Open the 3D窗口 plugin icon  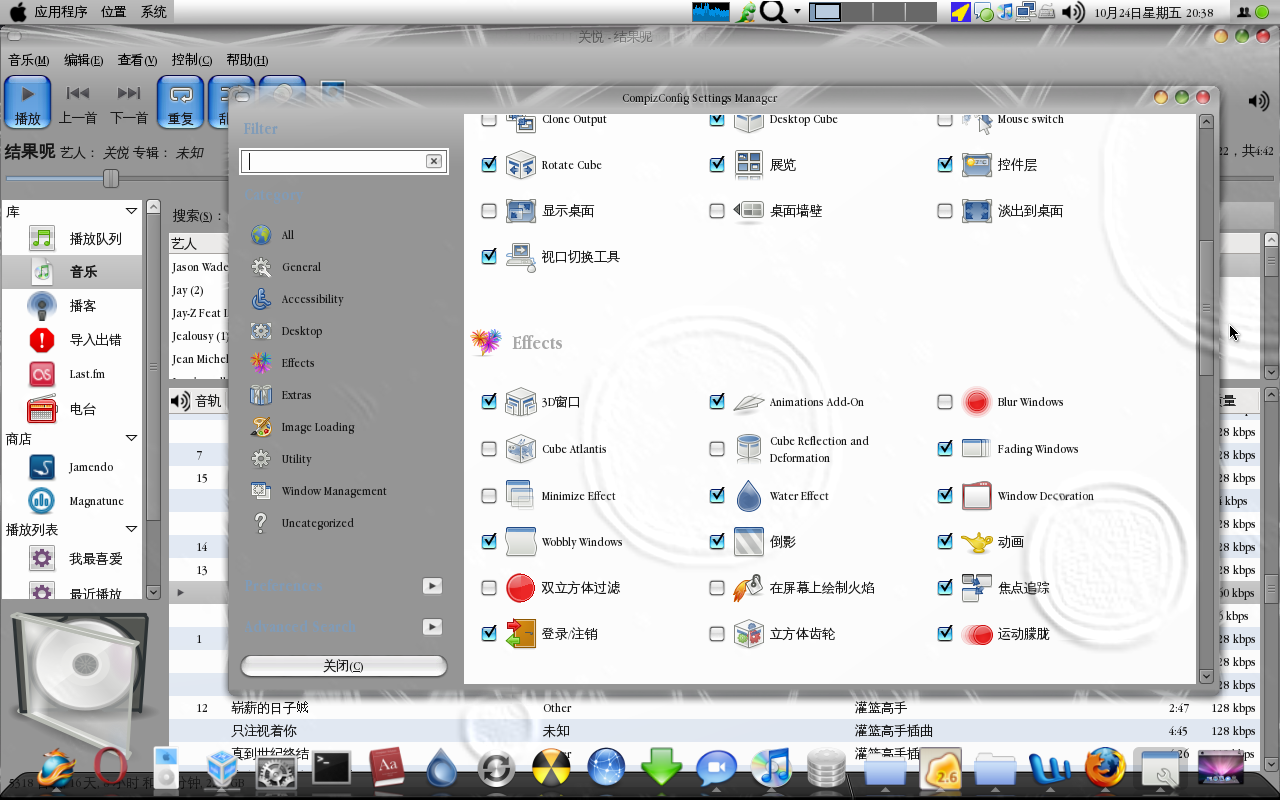coord(521,402)
